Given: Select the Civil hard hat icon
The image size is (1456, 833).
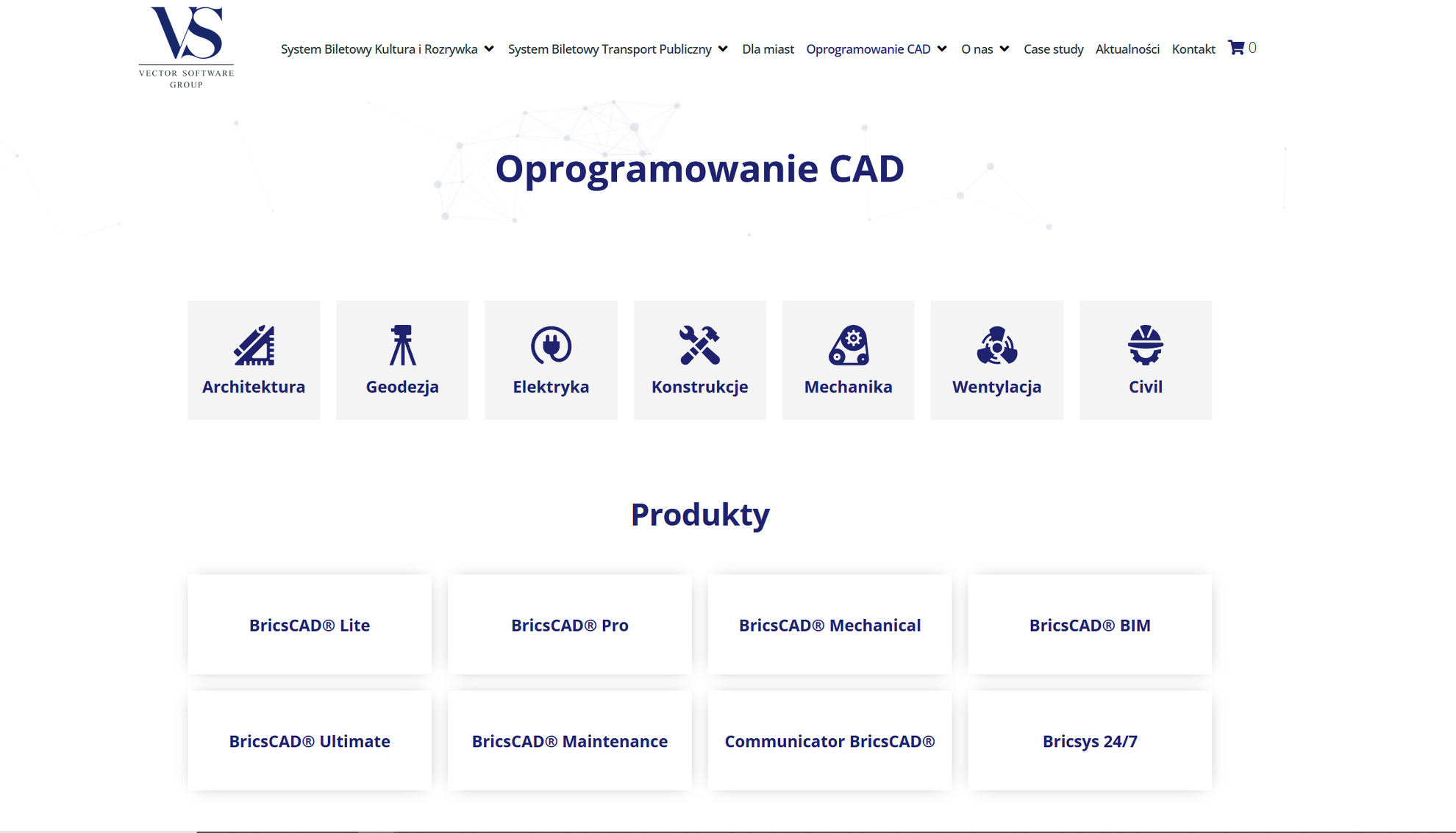Looking at the screenshot, I should [x=1146, y=345].
